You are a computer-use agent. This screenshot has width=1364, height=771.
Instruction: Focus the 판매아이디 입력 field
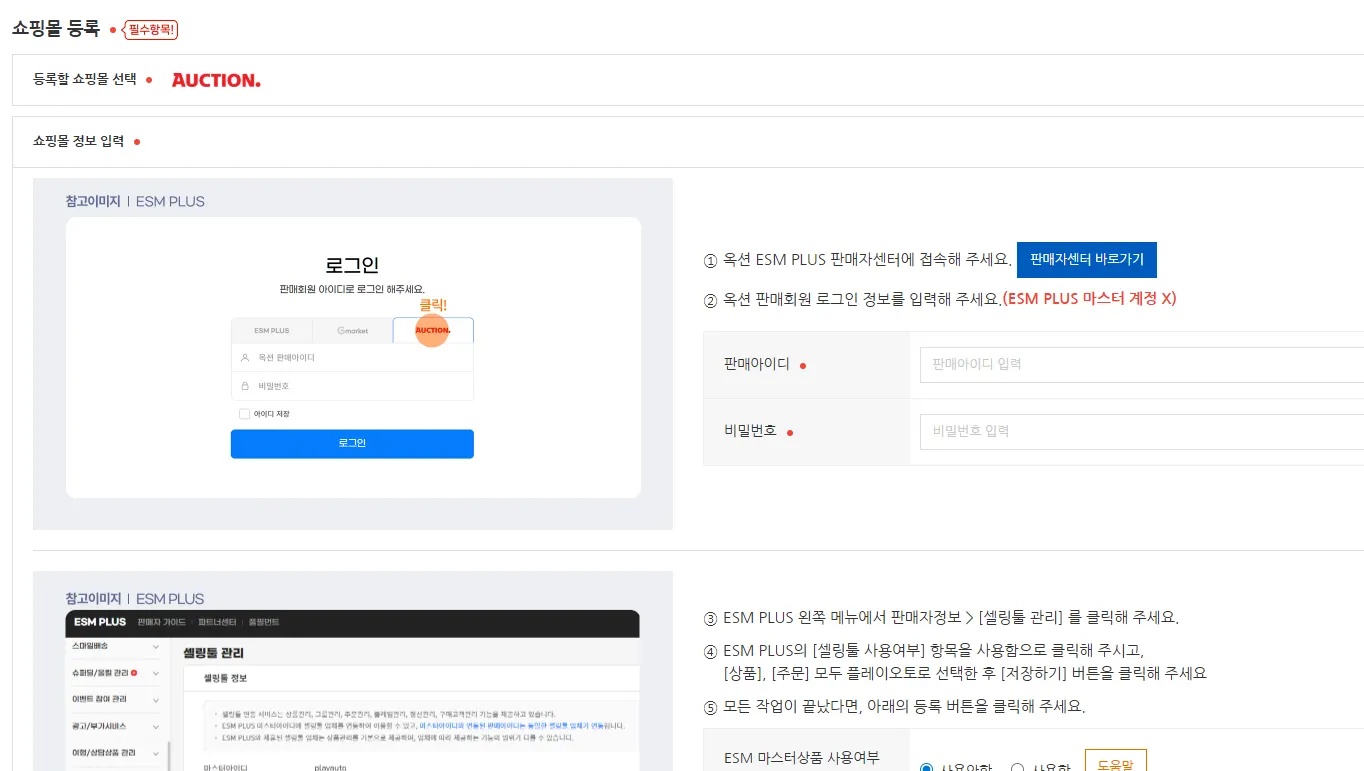[x=1141, y=364]
